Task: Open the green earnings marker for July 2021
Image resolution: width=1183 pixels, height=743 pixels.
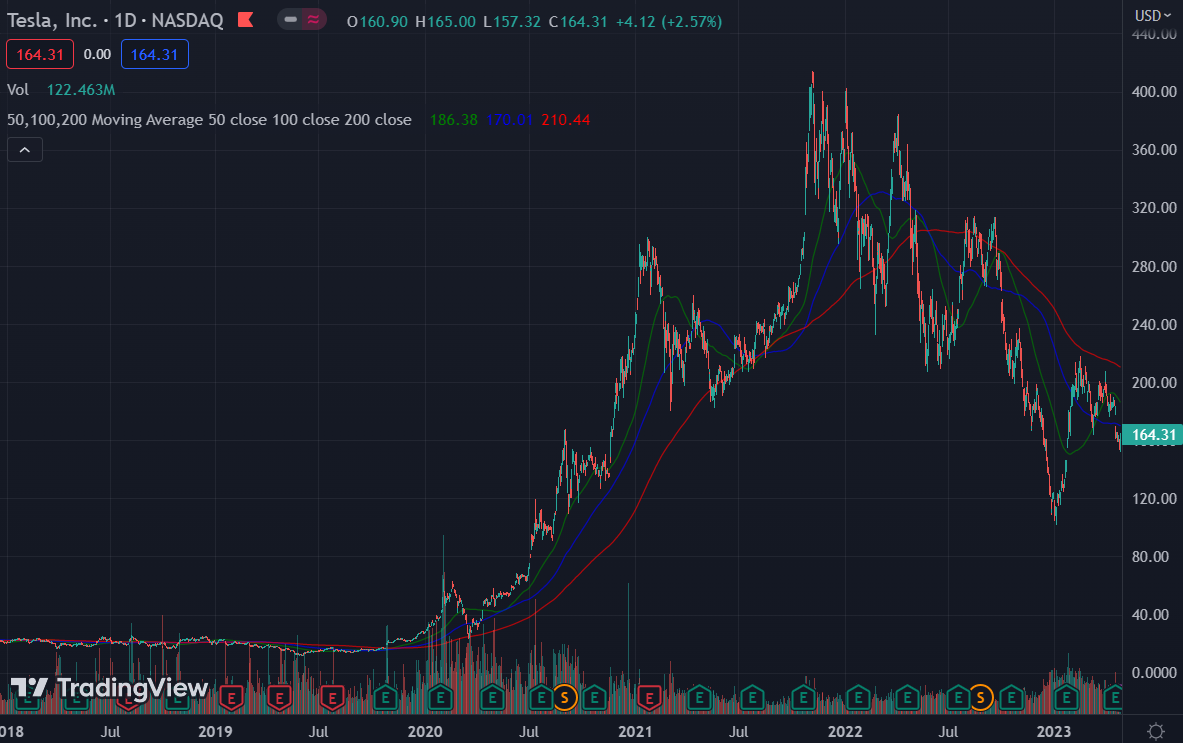Action: click(x=752, y=698)
